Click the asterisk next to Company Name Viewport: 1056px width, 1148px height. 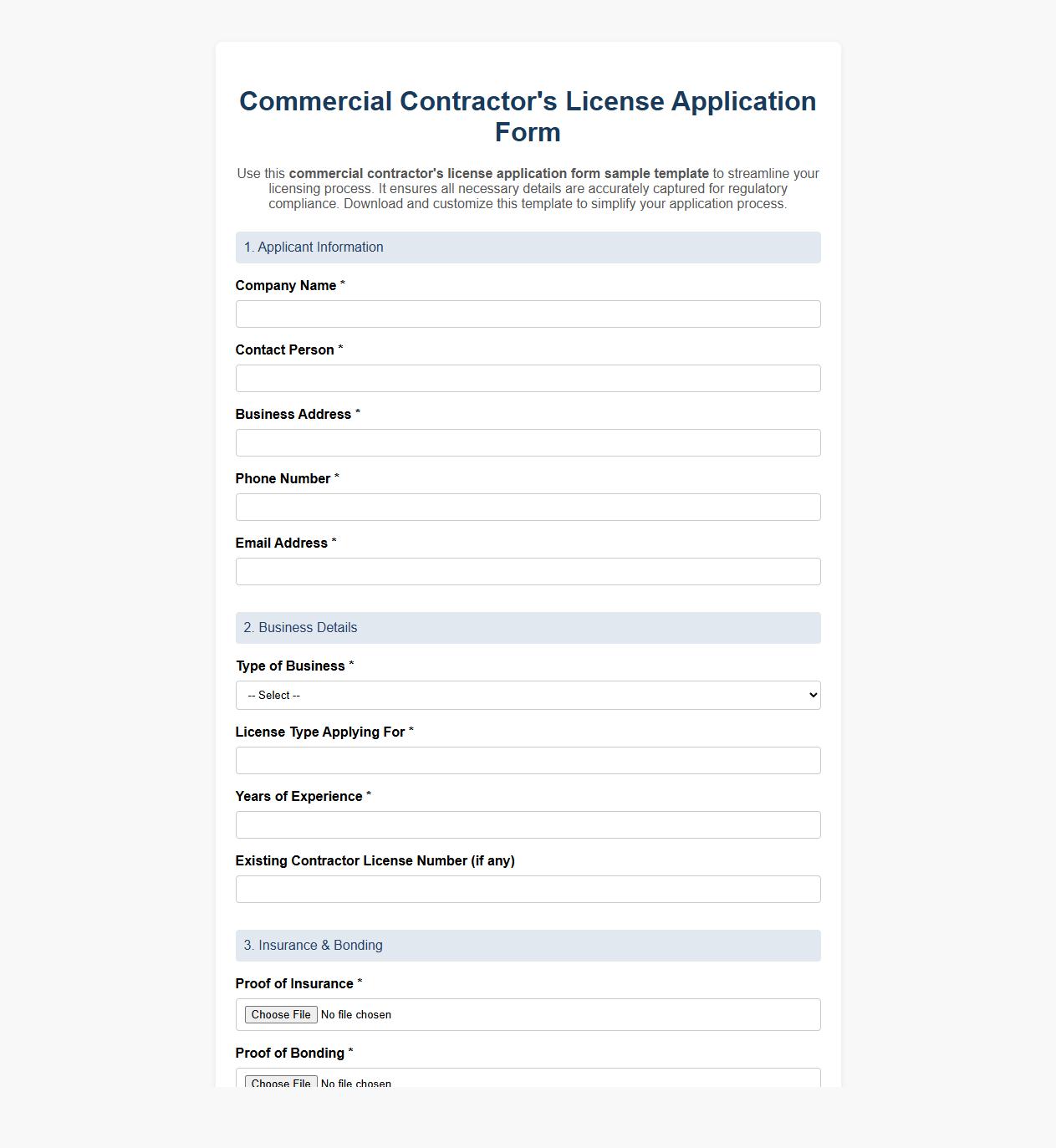coord(344,284)
